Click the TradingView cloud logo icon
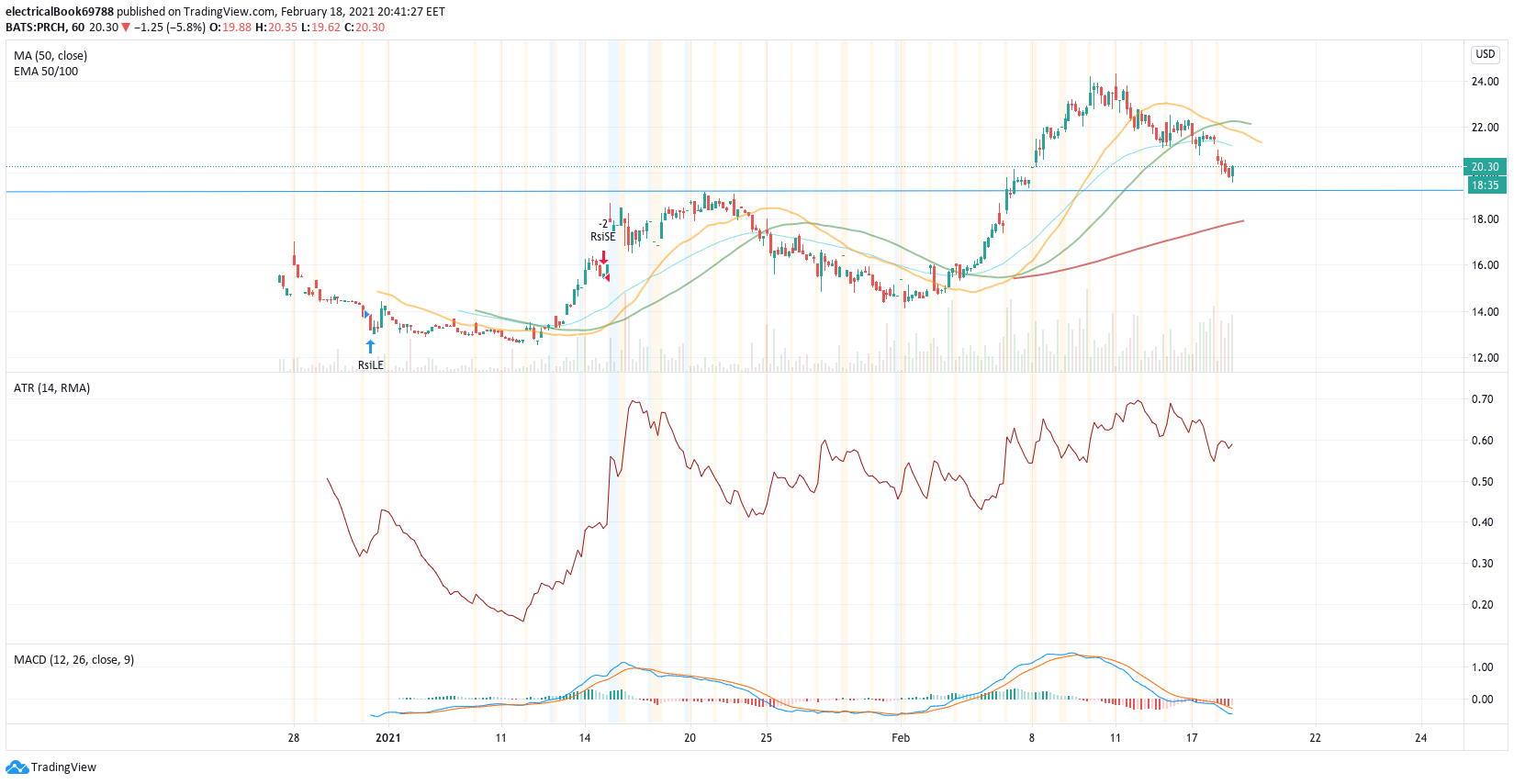The width and height of the screenshot is (1514, 784). coord(17,767)
